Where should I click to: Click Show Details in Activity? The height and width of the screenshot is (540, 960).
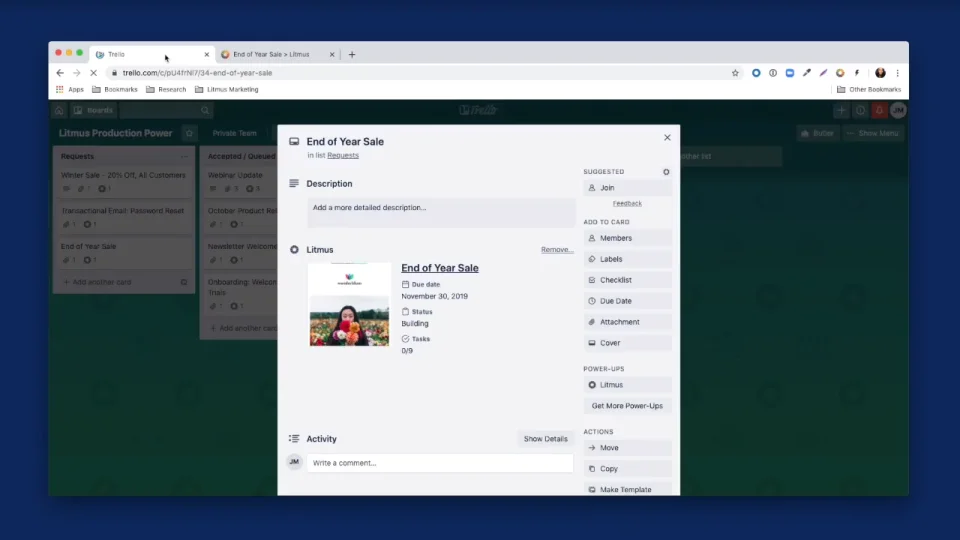[x=546, y=439]
